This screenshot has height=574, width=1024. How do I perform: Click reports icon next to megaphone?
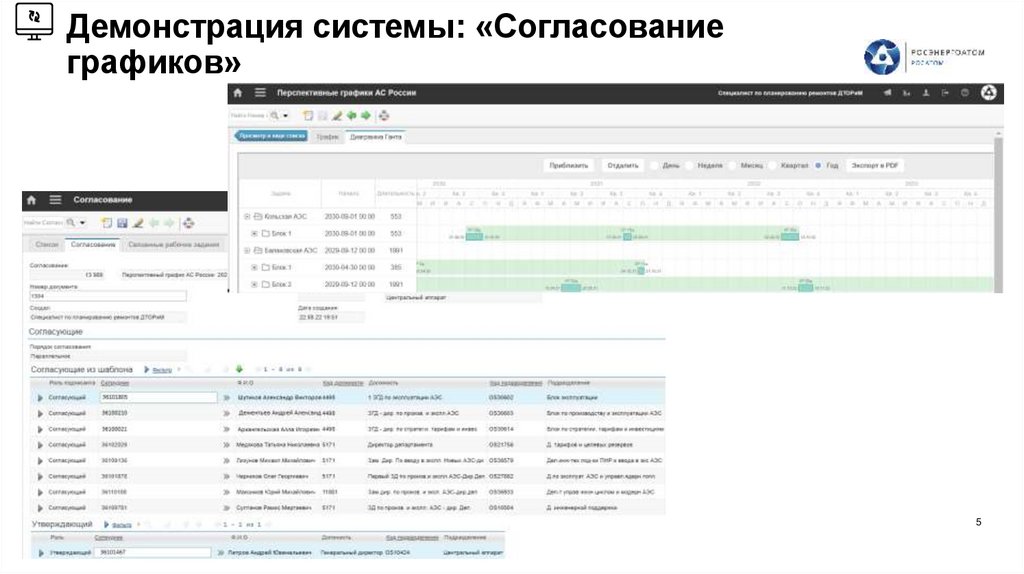pos(906,93)
